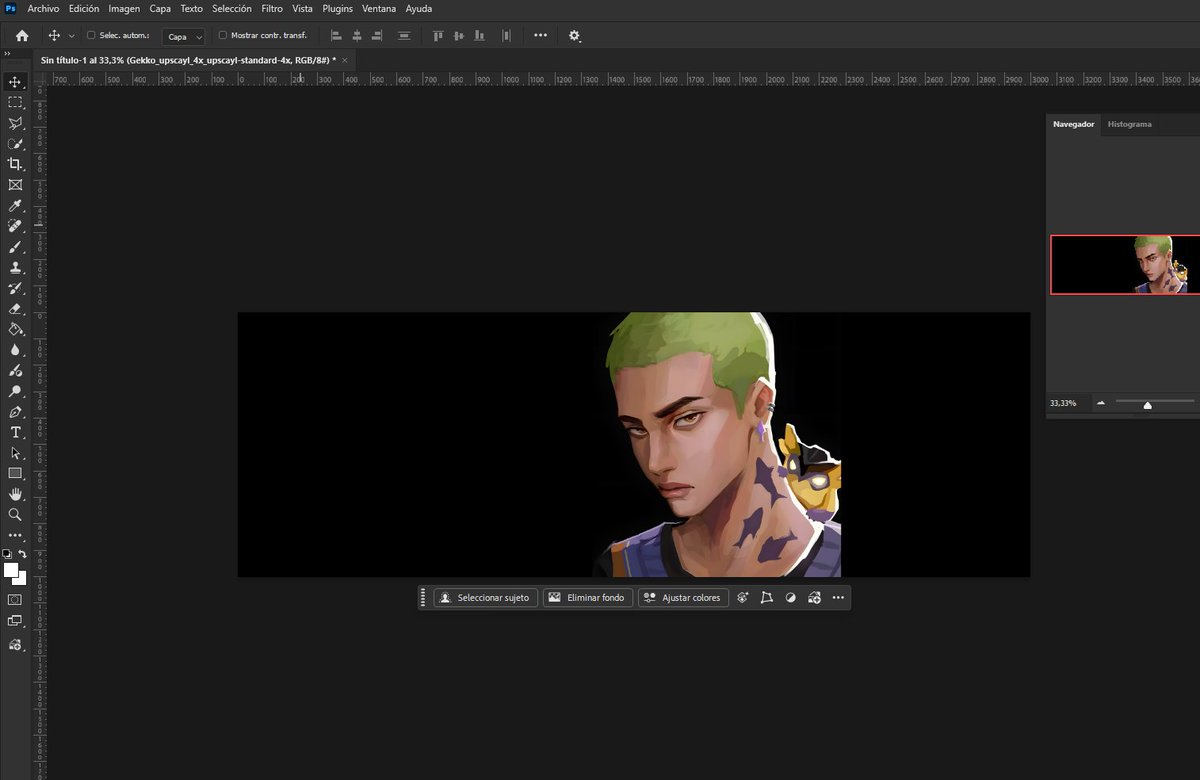
Task: Click the Seleccionar sujeto button
Action: 486,598
